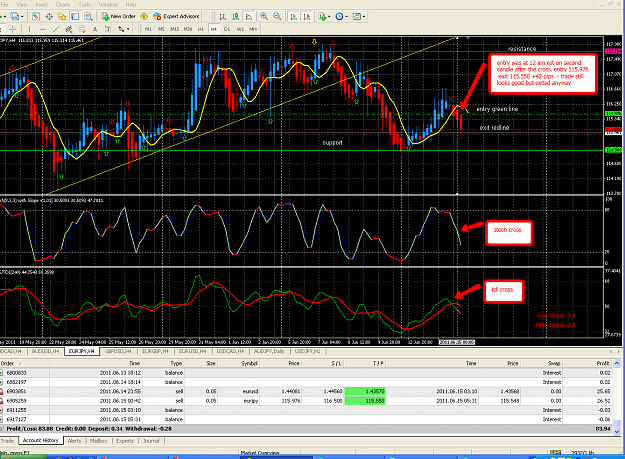
Task: Open the Journal terminal tab
Action: [151, 441]
